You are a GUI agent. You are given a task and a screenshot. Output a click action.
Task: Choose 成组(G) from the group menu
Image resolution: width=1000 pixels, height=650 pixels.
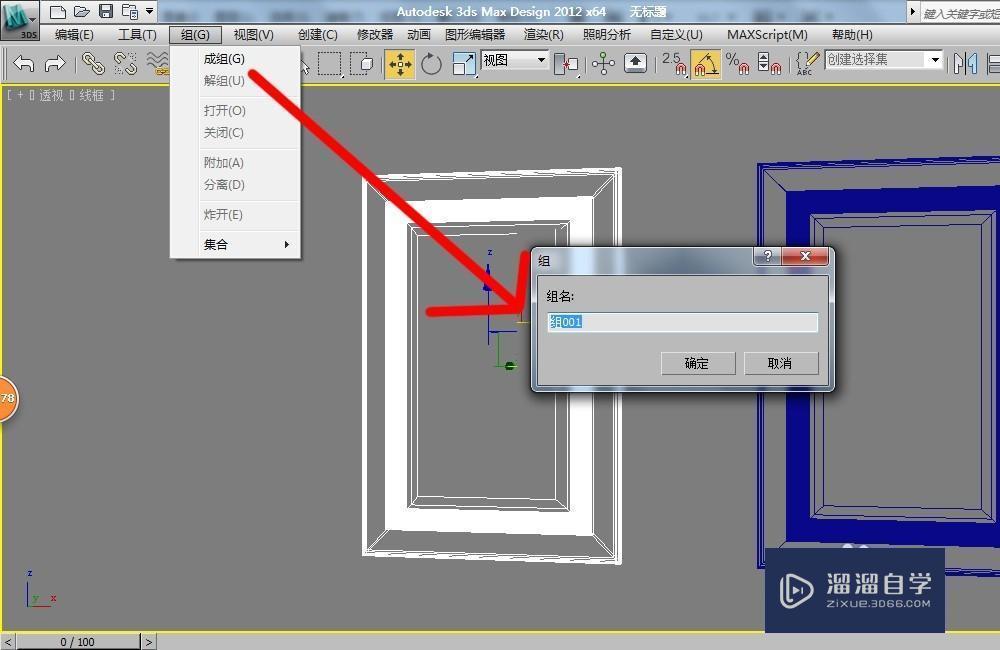[235, 59]
